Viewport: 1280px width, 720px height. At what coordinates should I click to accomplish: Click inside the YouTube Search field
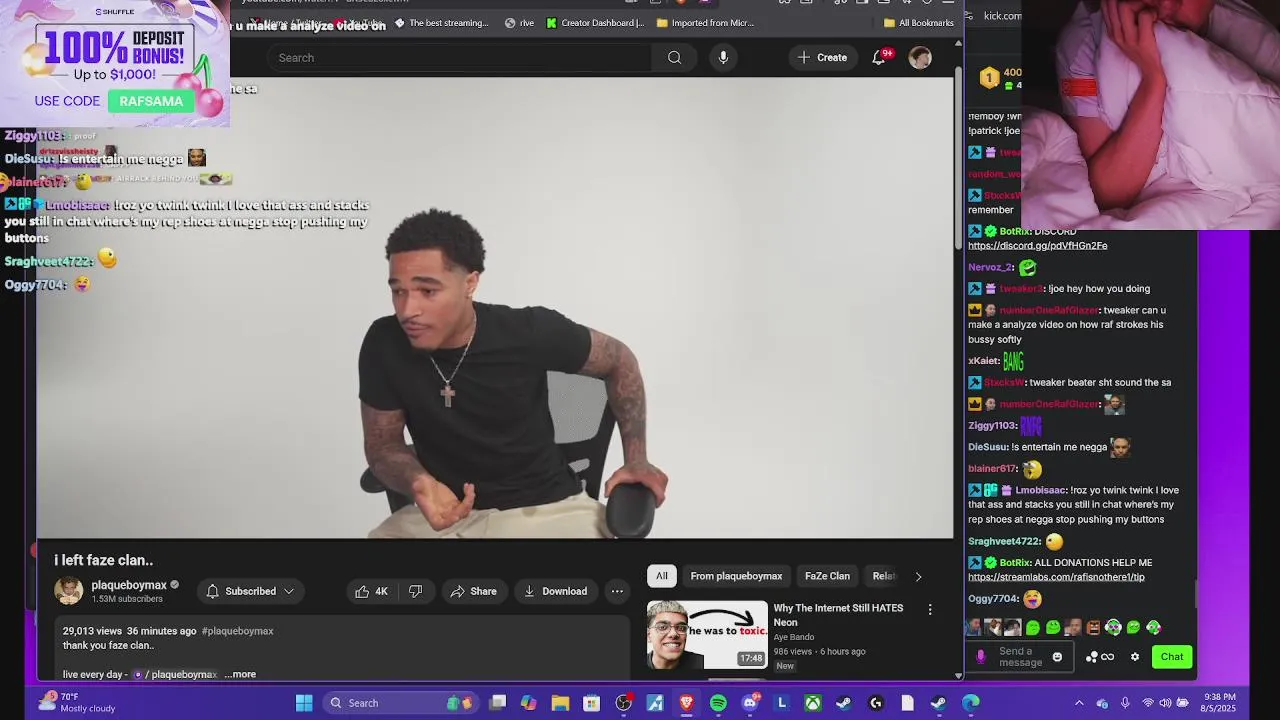click(460, 58)
